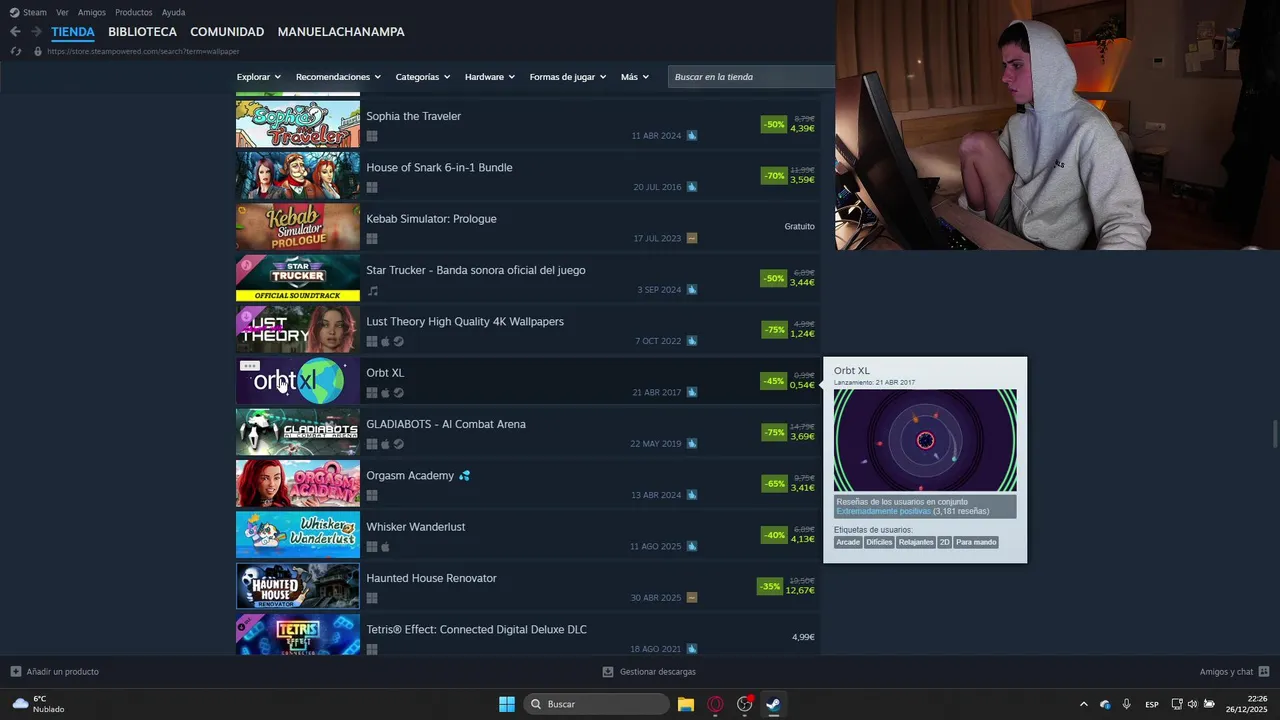This screenshot has height=720, width=1280.
Task: Click the Steam logo in the top menu
Action: click(x=14, y=12)
